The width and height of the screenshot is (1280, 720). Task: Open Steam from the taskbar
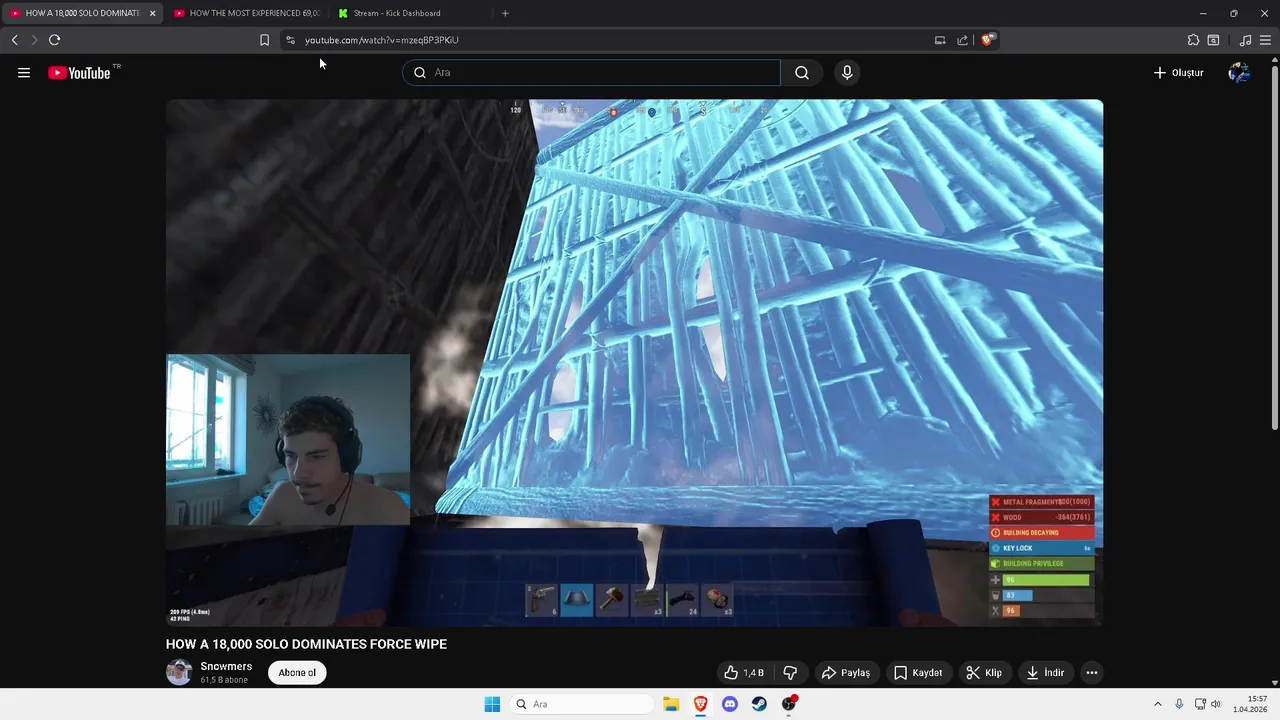759,704
